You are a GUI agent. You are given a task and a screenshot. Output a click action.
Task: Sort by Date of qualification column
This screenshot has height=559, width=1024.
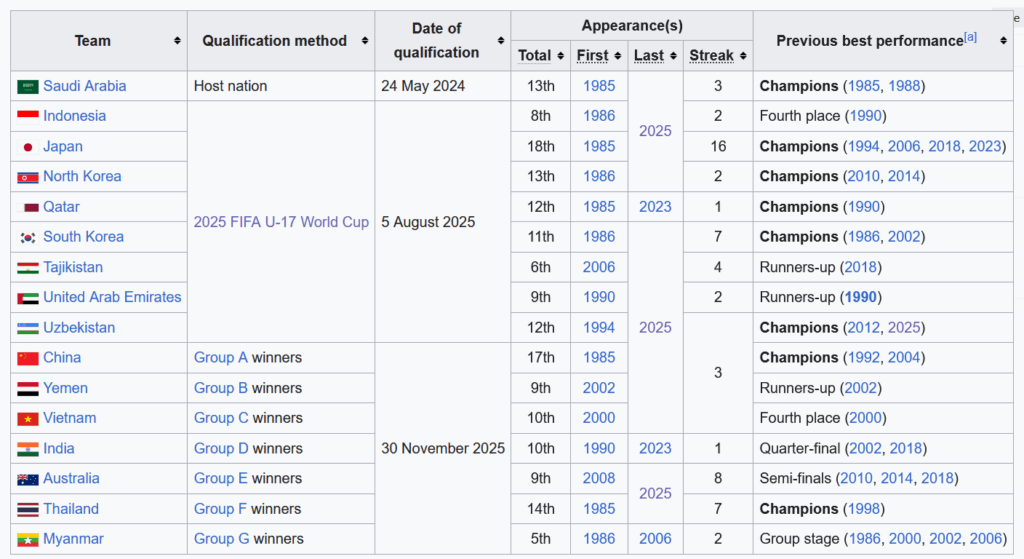coord(500,41)
